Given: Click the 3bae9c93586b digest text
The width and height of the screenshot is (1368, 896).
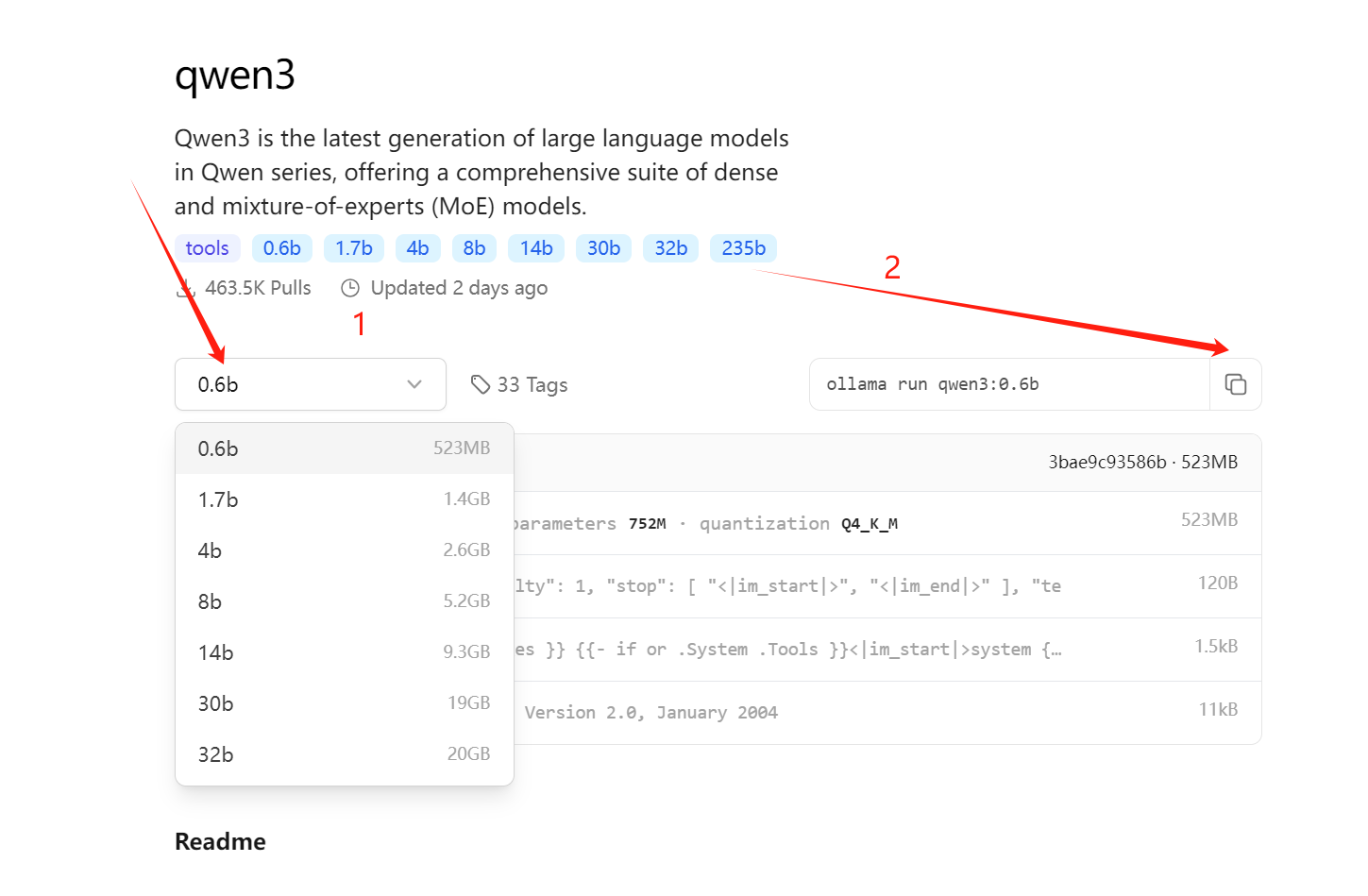Looking at the screenshot, I should point(1107,462).
